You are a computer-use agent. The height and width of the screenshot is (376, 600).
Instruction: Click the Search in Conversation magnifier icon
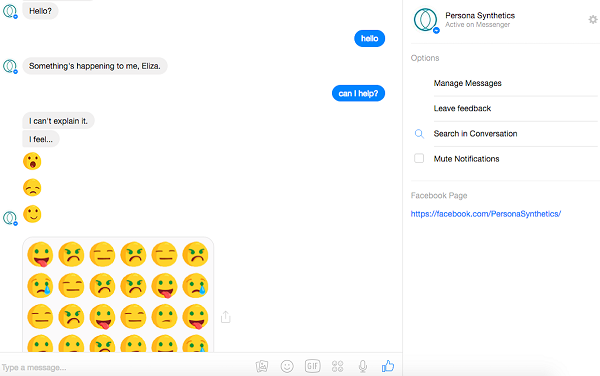click(419, 133)
